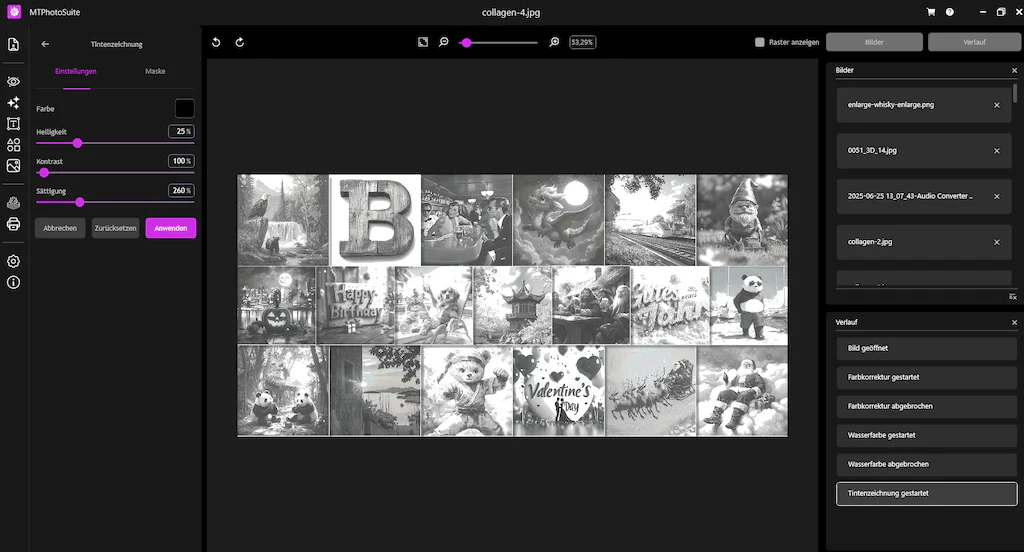The width and height of the screenshot is (1024, 552).
Task: Click the zoom out magnifier icon
Action: [444, 42]
